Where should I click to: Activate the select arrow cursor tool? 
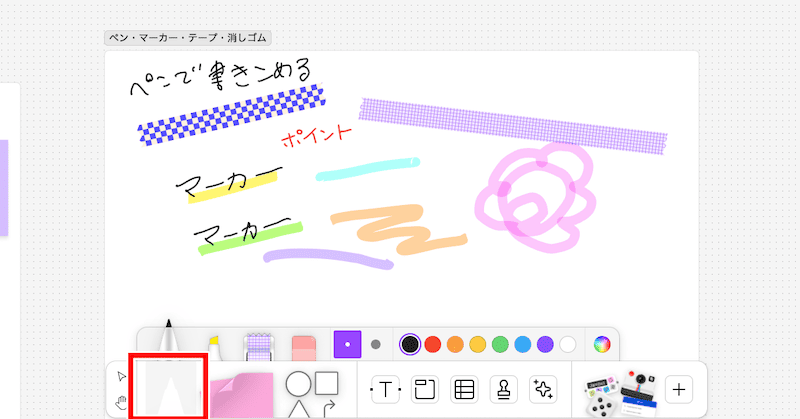click(122, 376)
